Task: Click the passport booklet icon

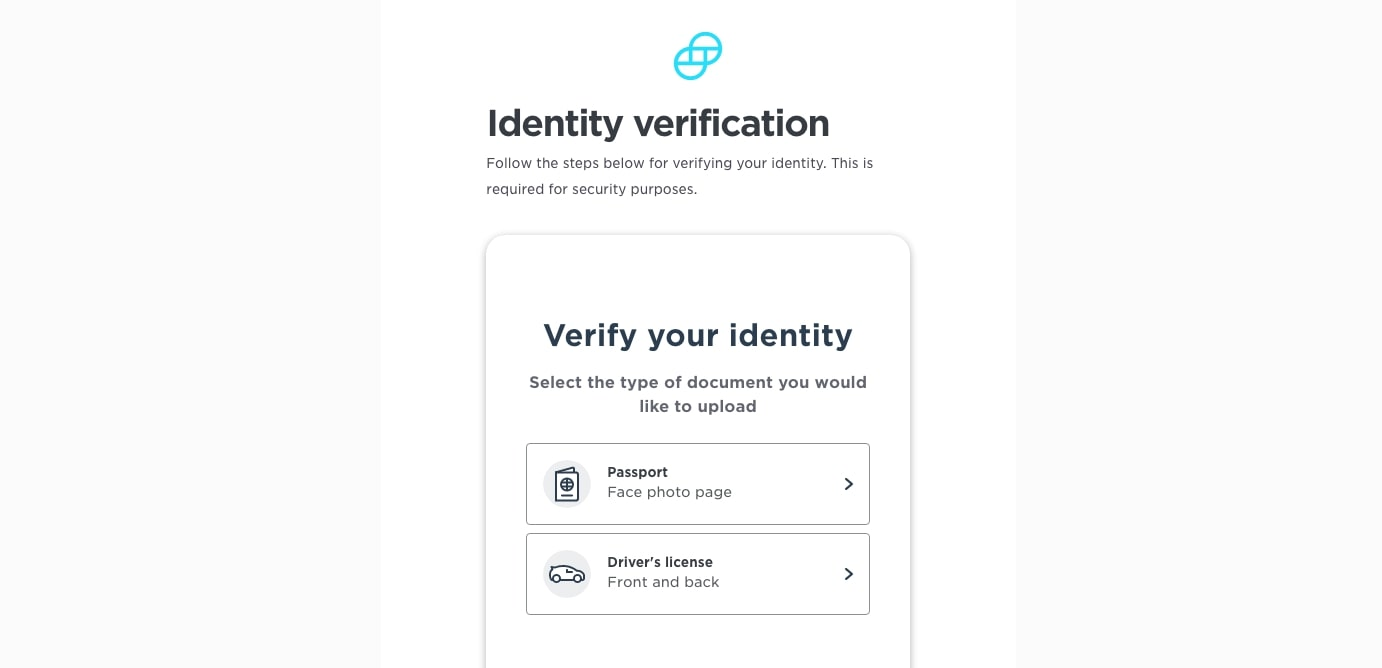Action: coord(567,484)
